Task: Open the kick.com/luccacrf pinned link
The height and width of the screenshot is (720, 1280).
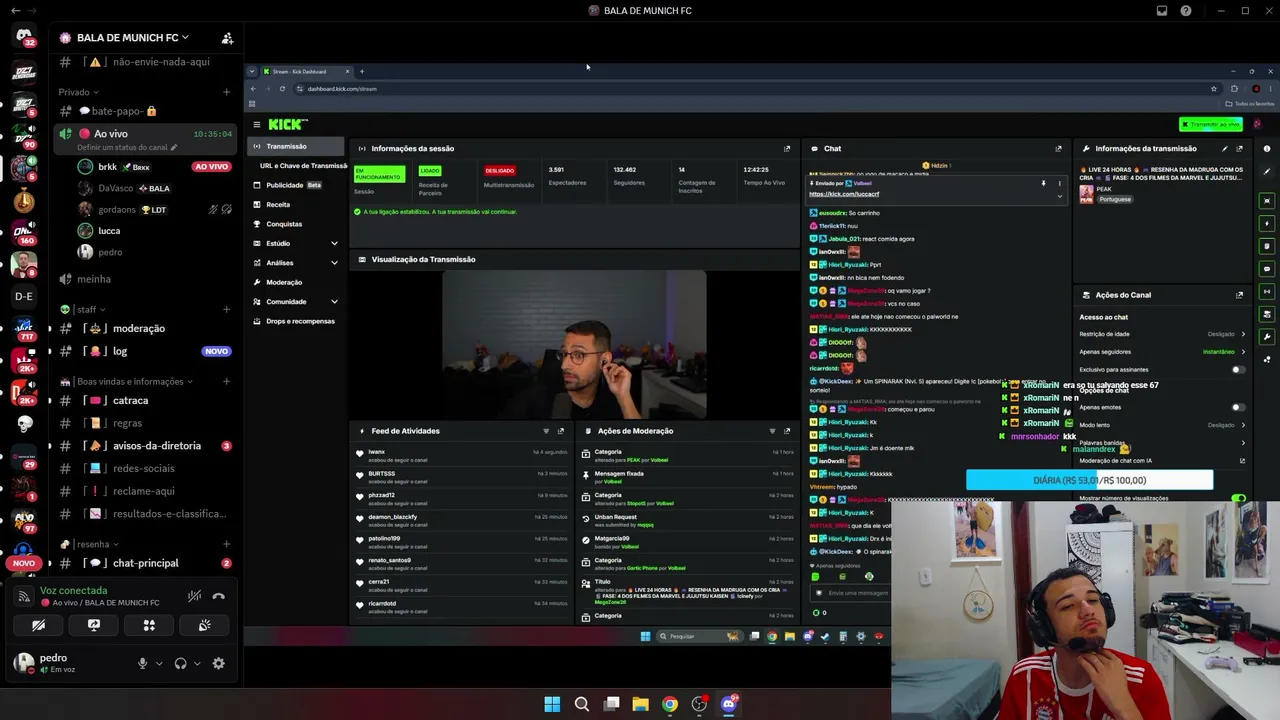Action: pyautogui.click(x=844, y=194)
